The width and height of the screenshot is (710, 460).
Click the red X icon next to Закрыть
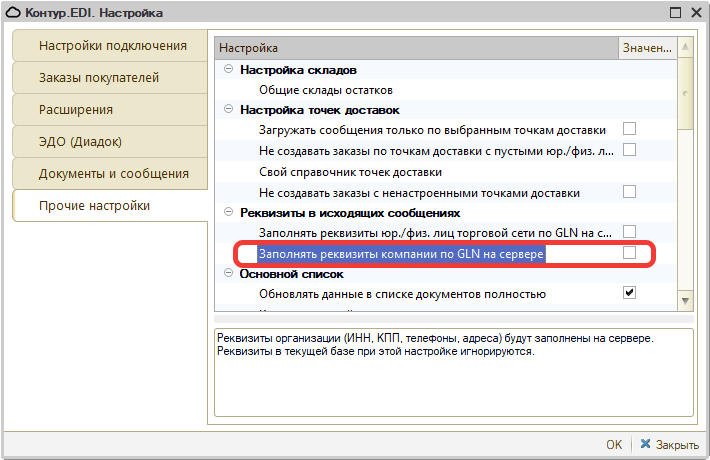645,444
